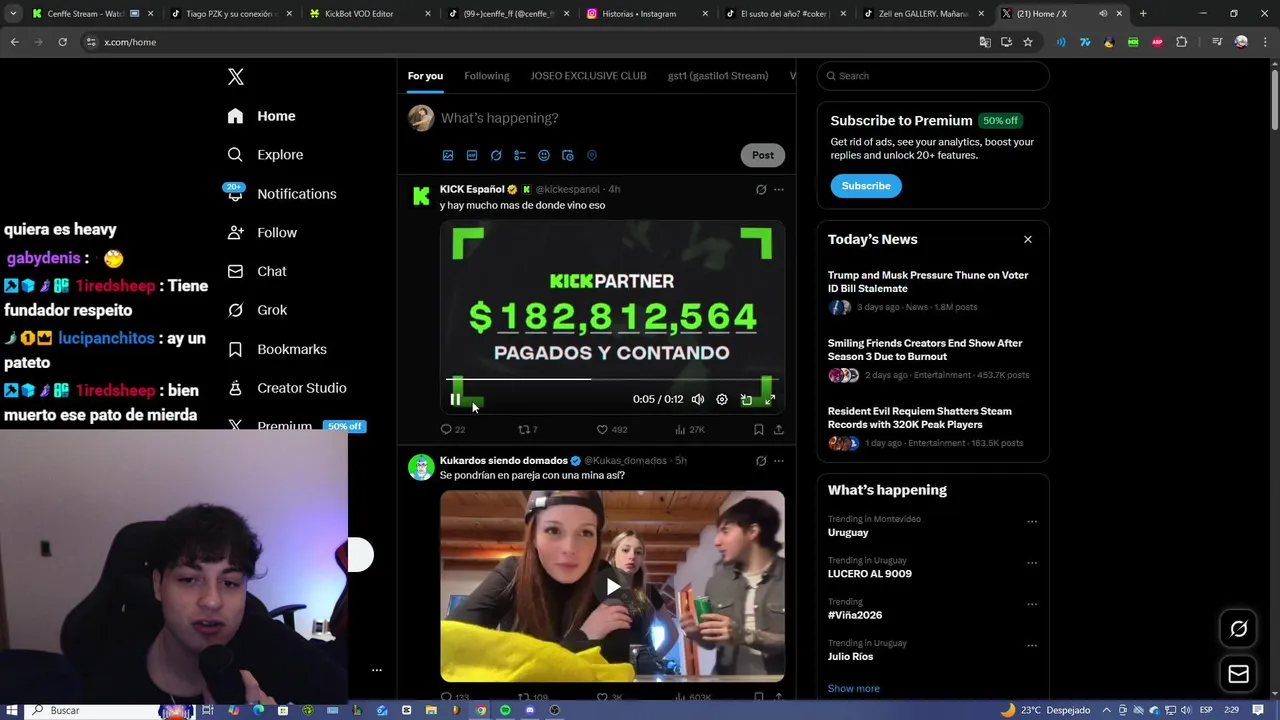Schedule post icon in composer
The width and height of the screenshot is (1280, 720).
pos(568,155)
